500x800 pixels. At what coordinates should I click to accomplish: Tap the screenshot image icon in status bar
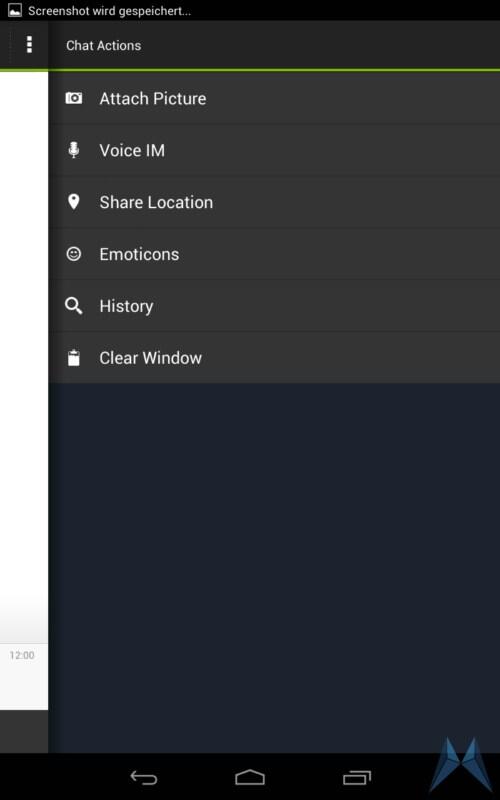[15, 10]
